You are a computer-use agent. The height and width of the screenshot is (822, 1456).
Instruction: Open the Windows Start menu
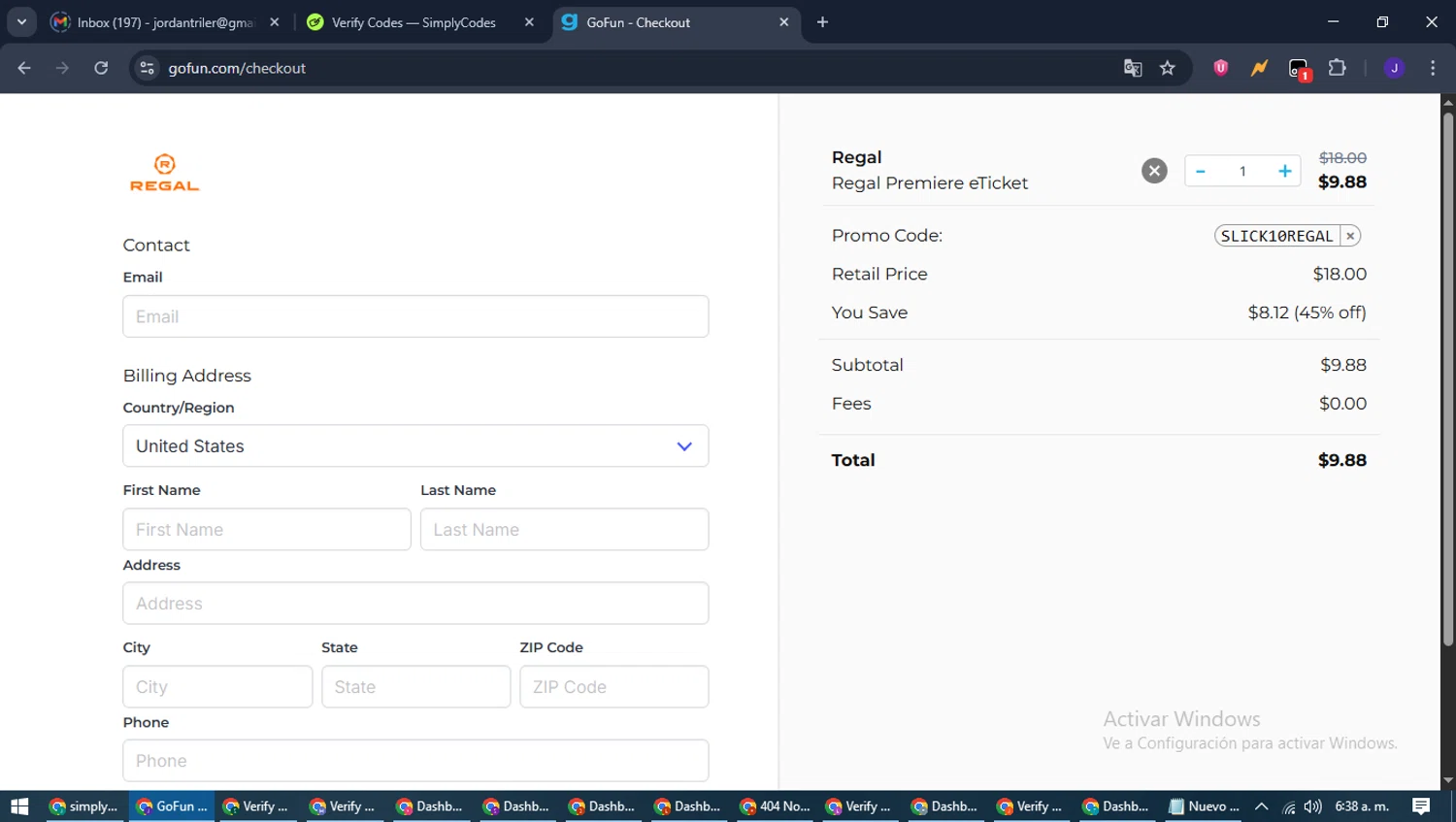click(x=19, y=806)
